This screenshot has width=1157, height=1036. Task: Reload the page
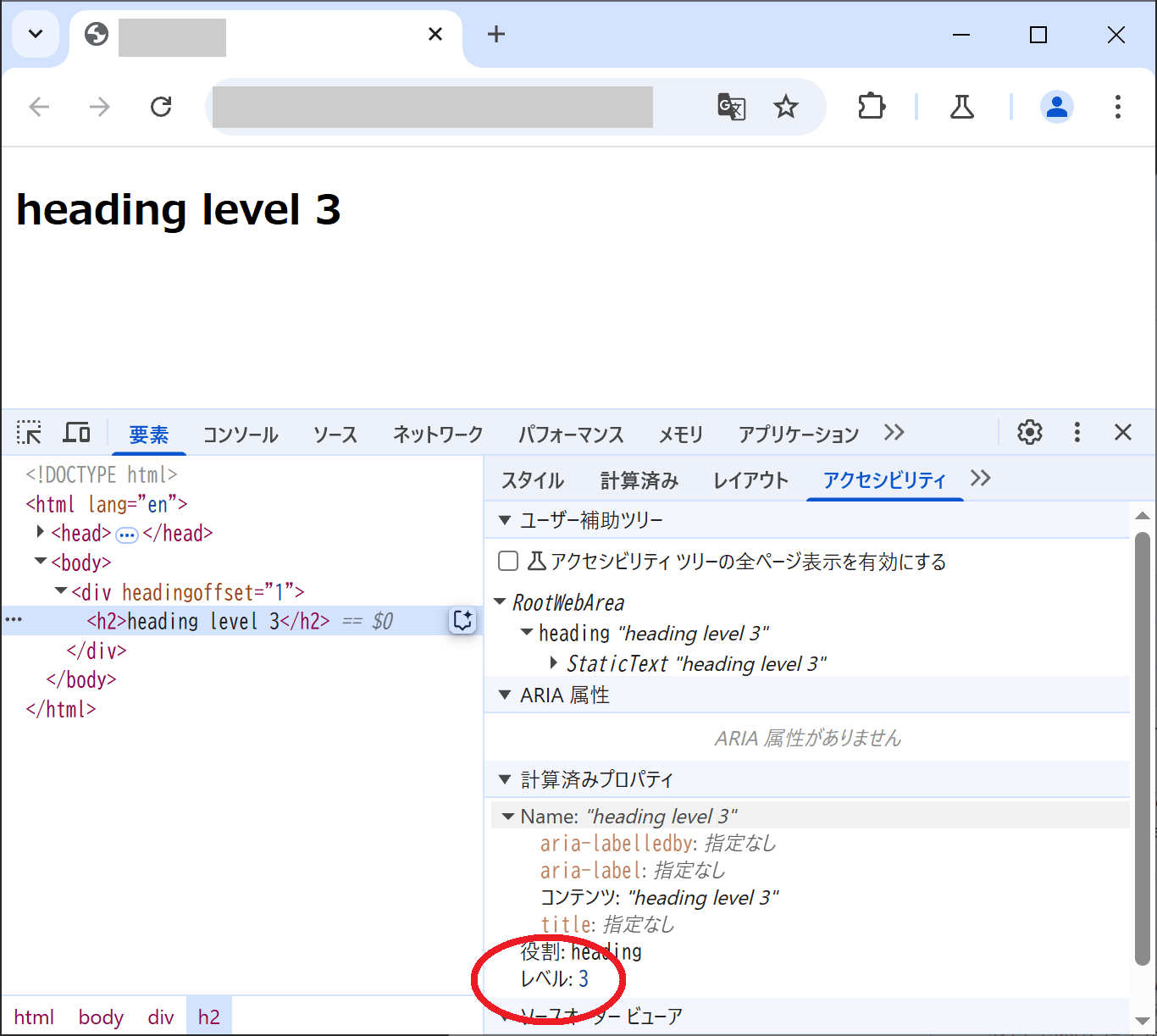point(161,107)
